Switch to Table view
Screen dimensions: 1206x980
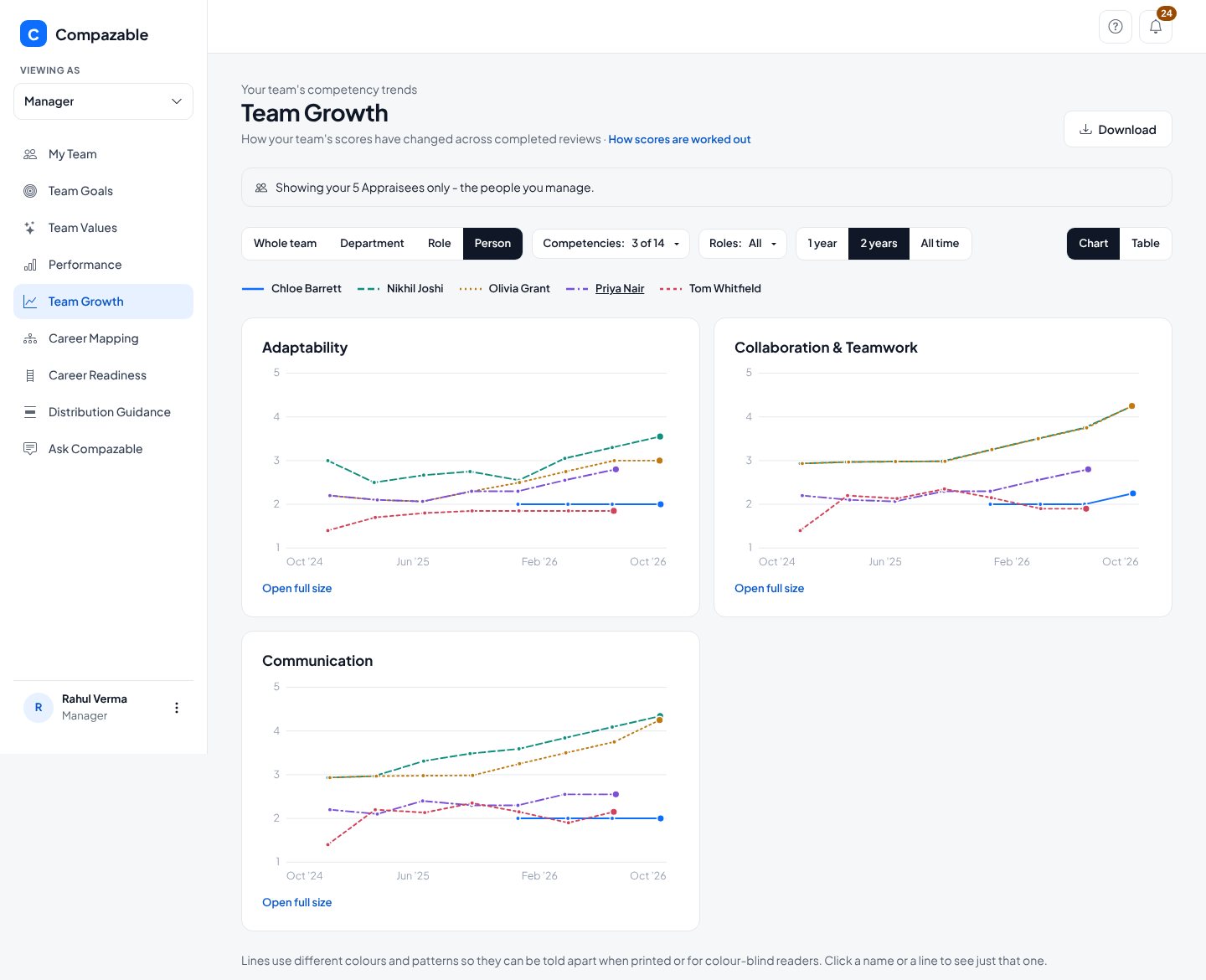[1145, 244]
